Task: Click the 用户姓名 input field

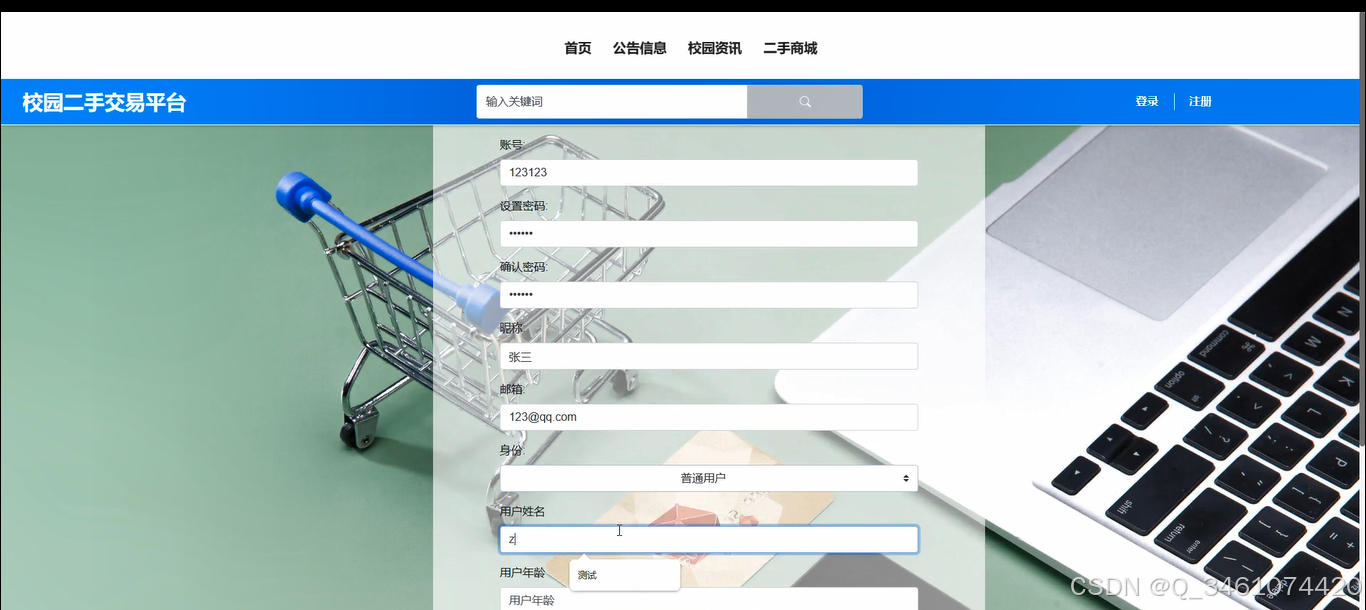Action: coord(709,539)
